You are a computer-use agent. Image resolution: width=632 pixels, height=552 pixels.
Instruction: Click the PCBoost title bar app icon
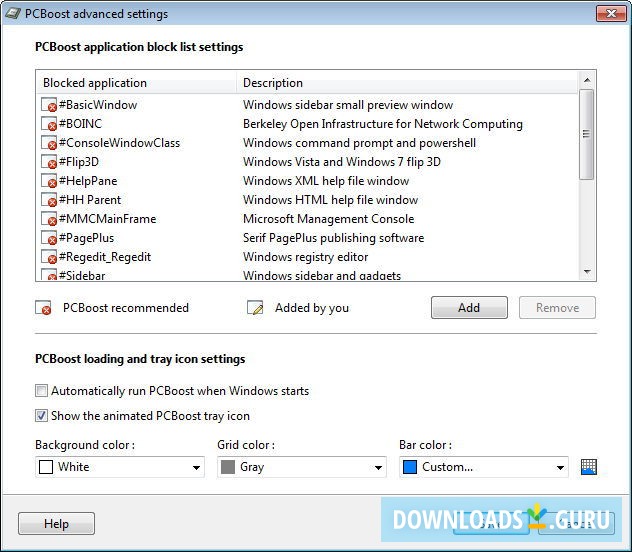tap(12, 14)
